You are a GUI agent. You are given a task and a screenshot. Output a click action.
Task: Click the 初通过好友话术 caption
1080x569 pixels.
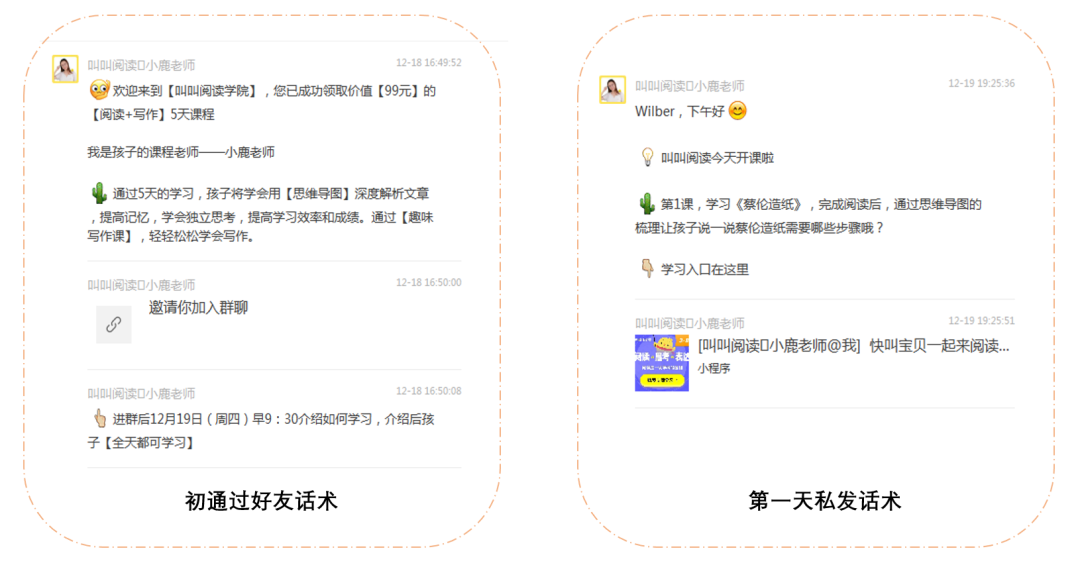pyautogui.click(x=261, y=501)
